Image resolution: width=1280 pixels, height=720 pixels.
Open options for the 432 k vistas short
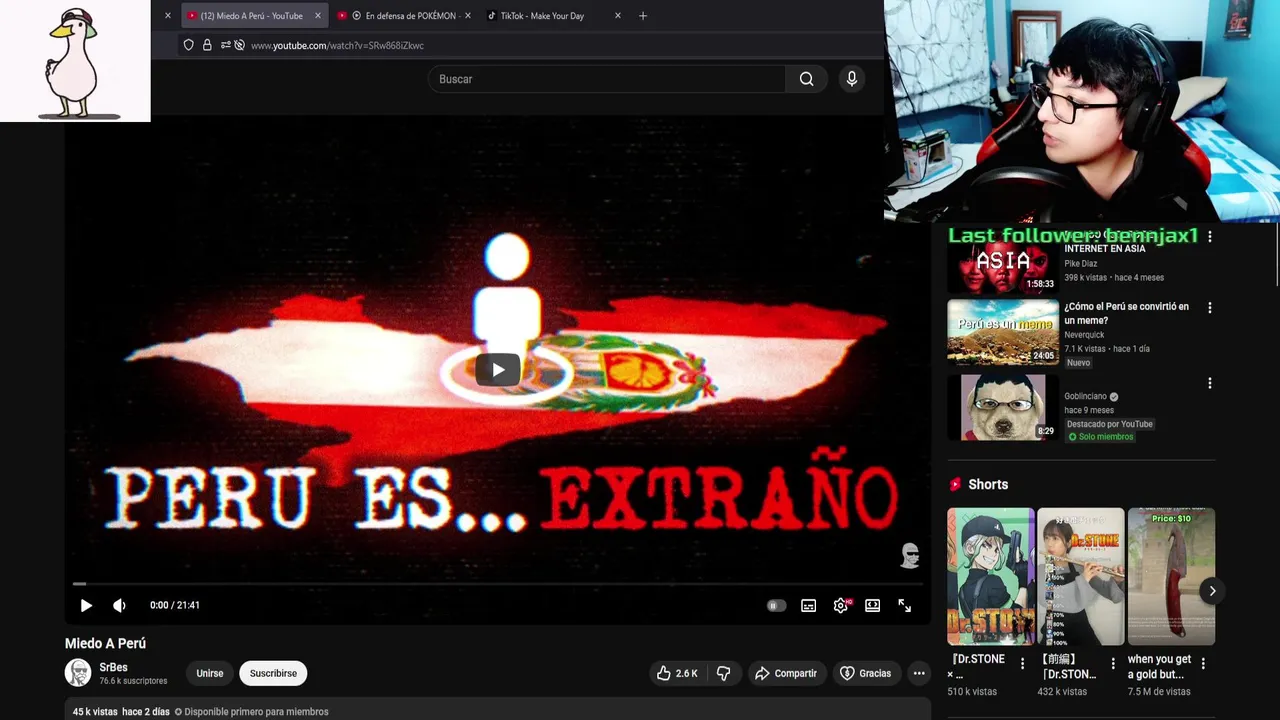[x=1113, y=664]
